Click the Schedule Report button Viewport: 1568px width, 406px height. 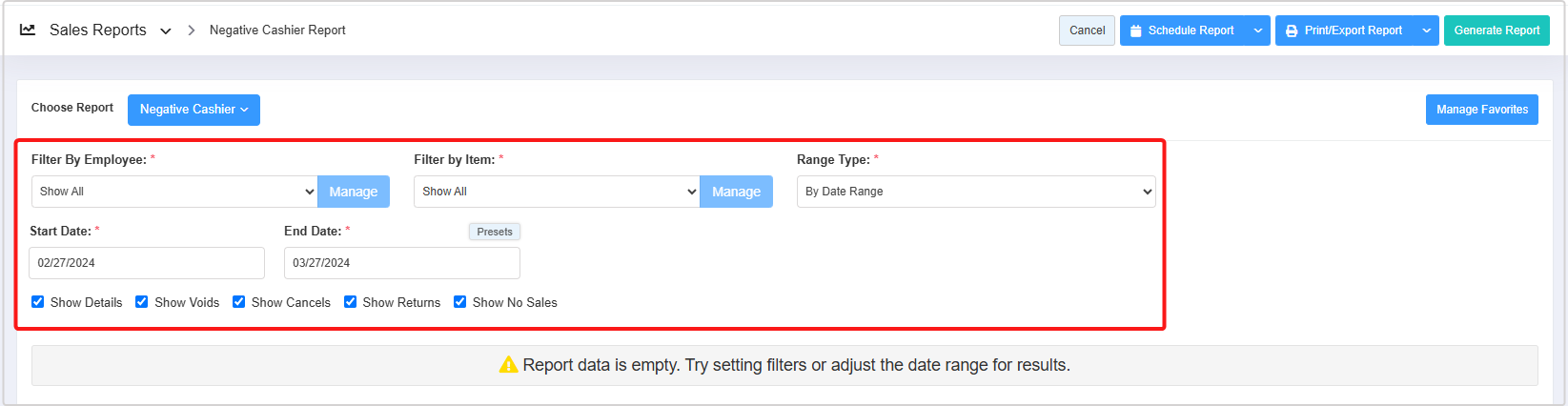(x=1182, y=30)
